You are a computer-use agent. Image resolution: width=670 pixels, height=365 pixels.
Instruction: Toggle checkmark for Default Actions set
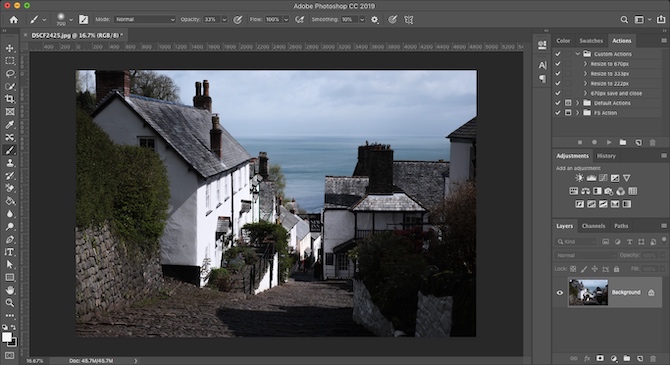(x=558, y=103)
